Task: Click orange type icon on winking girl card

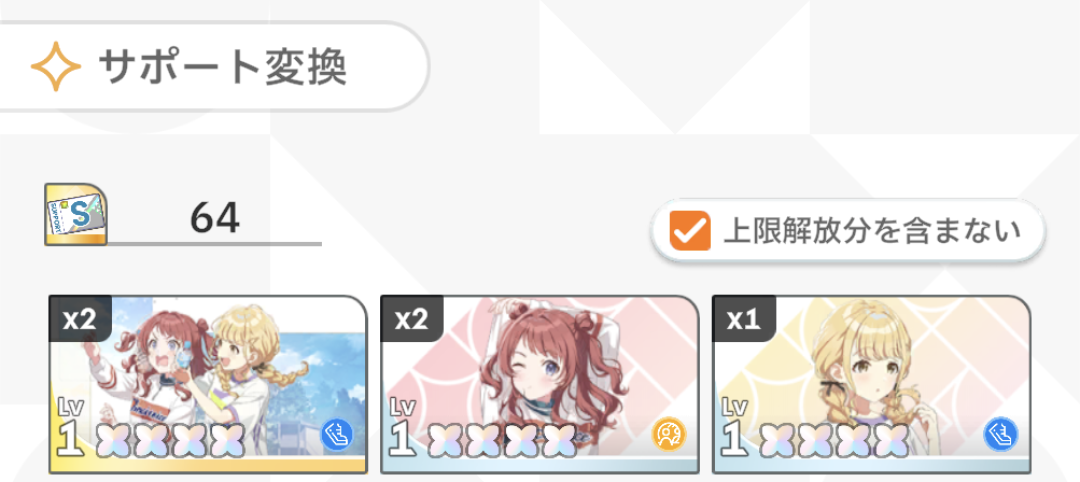Action: tap(669, 434)
